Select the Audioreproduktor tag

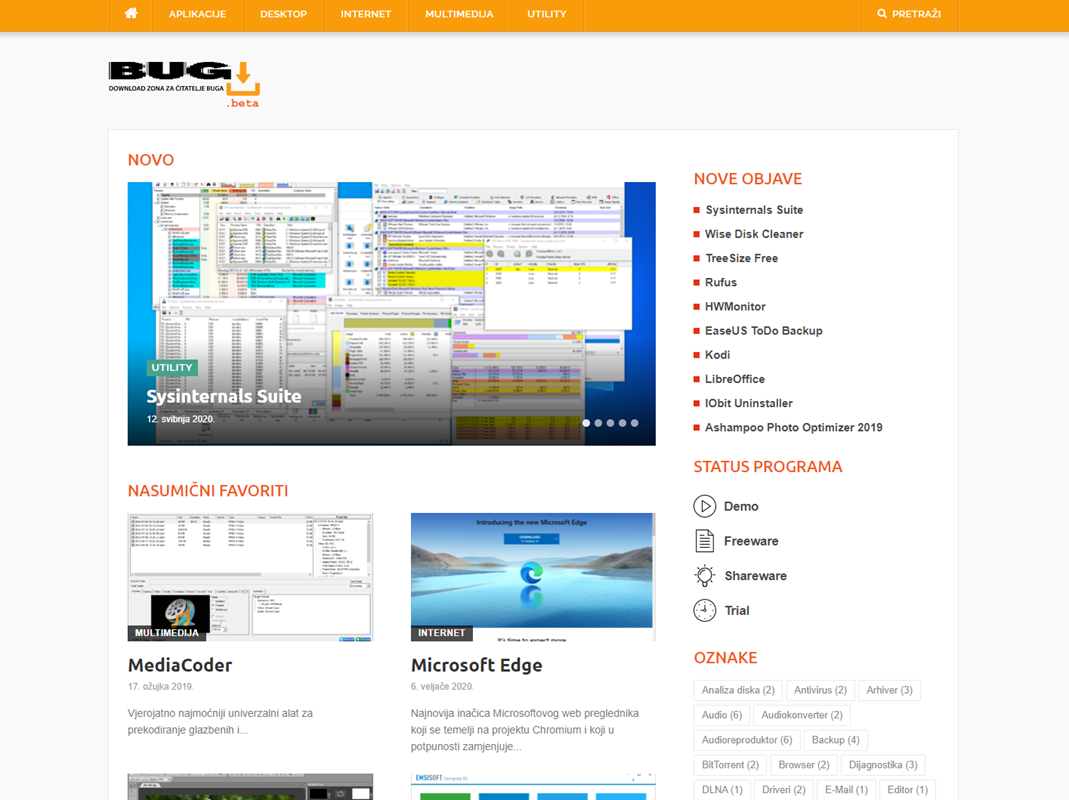click(x=747, y=740)
